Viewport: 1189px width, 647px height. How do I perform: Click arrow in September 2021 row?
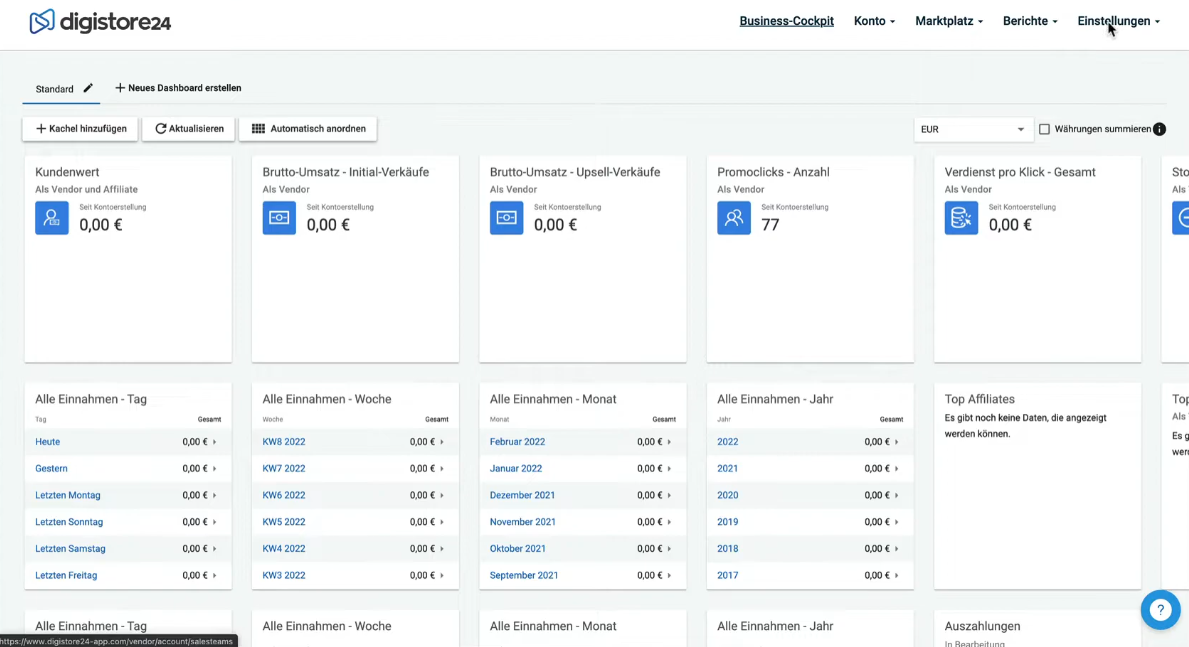[670, 576]
